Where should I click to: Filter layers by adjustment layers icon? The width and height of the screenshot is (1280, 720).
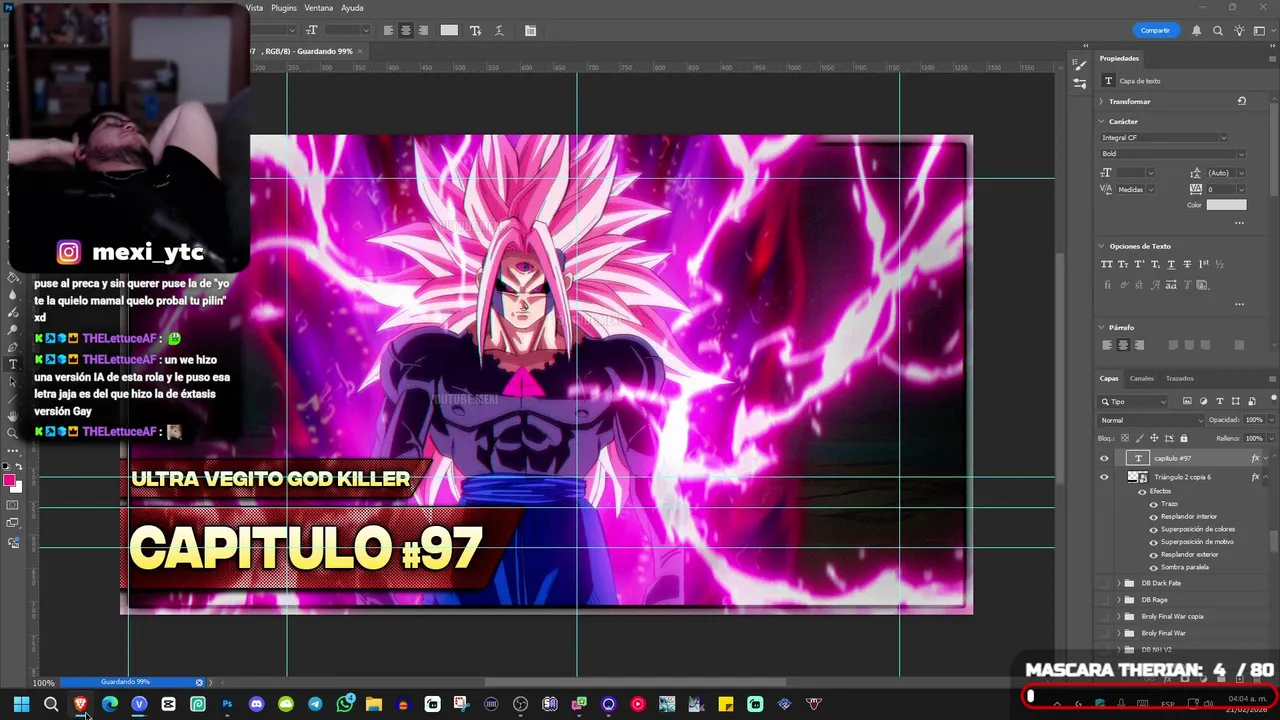(1203, 402)
